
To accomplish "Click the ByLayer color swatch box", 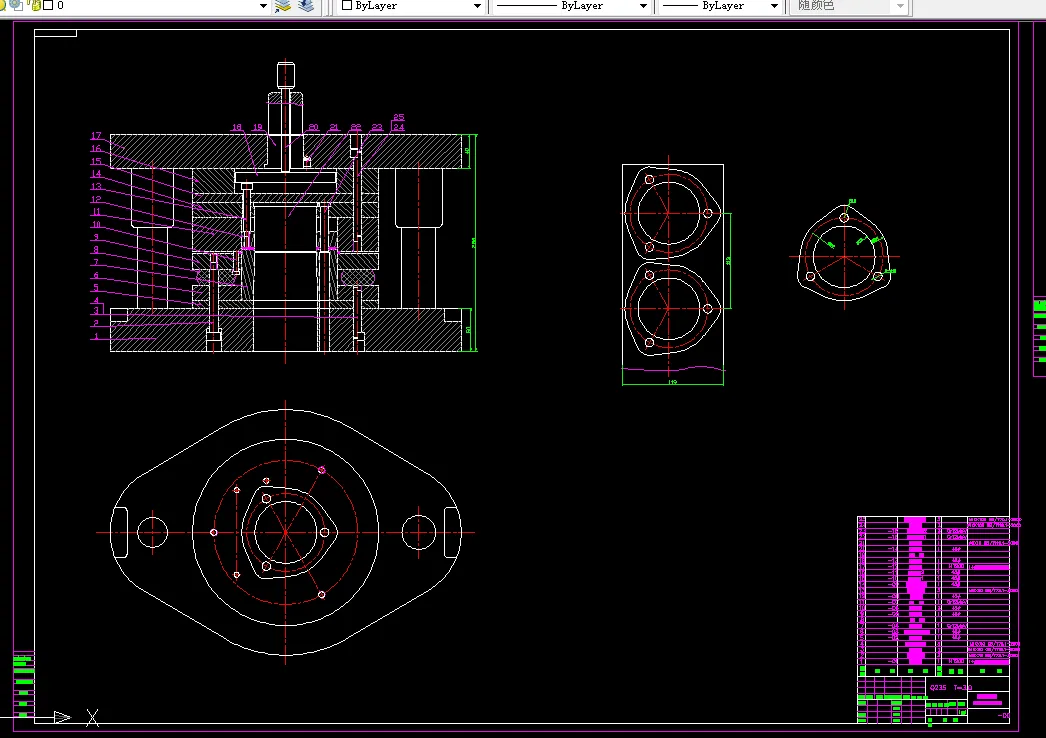I will tap(347, 5).
